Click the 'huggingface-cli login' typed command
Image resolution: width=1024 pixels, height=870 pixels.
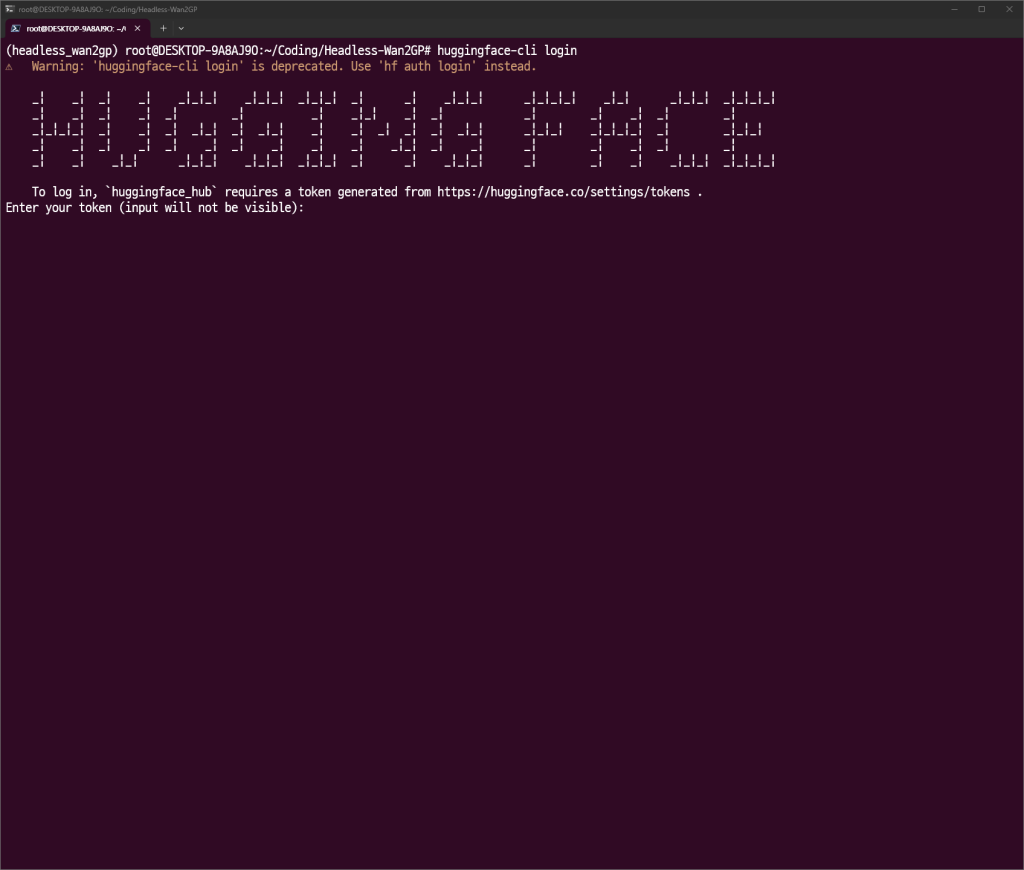click(x=507, y=50)
